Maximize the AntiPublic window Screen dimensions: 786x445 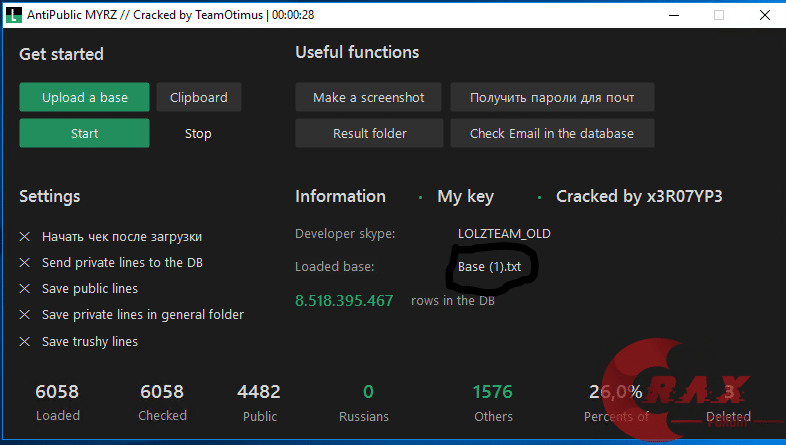719,15
